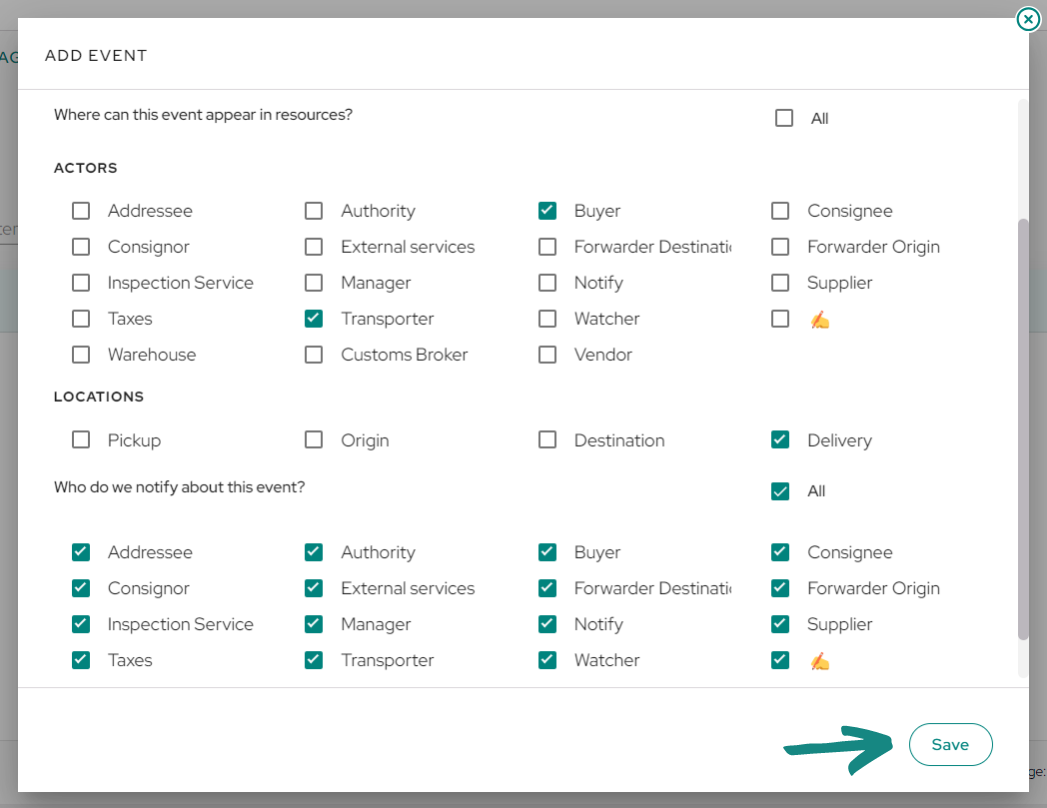
Task: Click the writing hand emoji in notify section
Action: pos(819,660)
